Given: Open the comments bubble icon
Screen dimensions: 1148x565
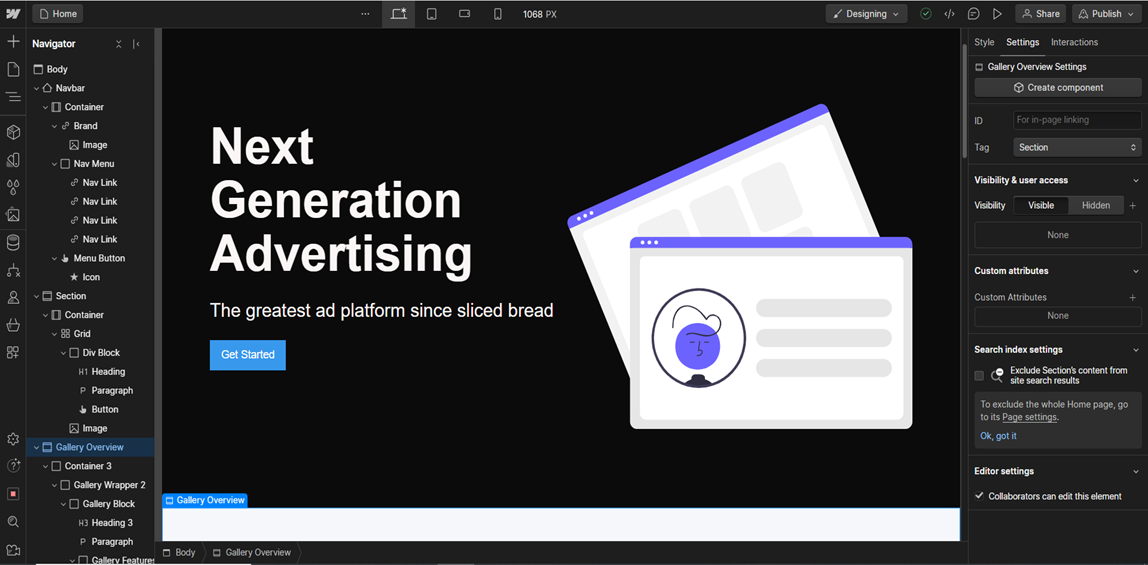Looking at the screenshot, I should [x=973, y=14].
